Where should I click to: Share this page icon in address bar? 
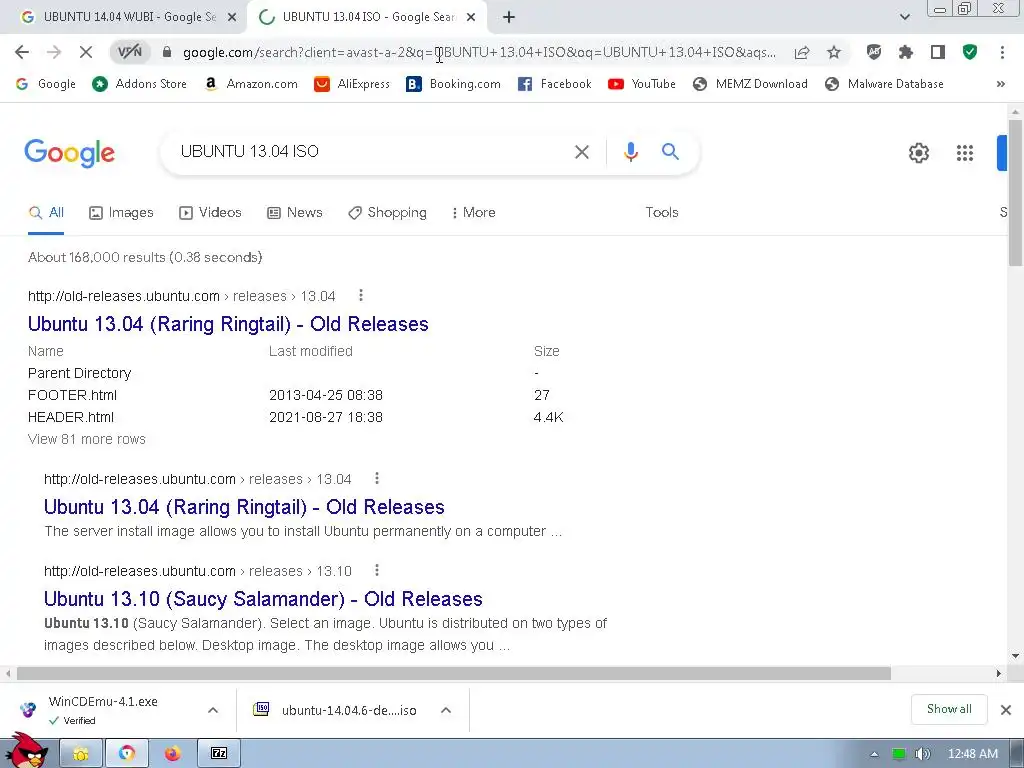(802, 52)
